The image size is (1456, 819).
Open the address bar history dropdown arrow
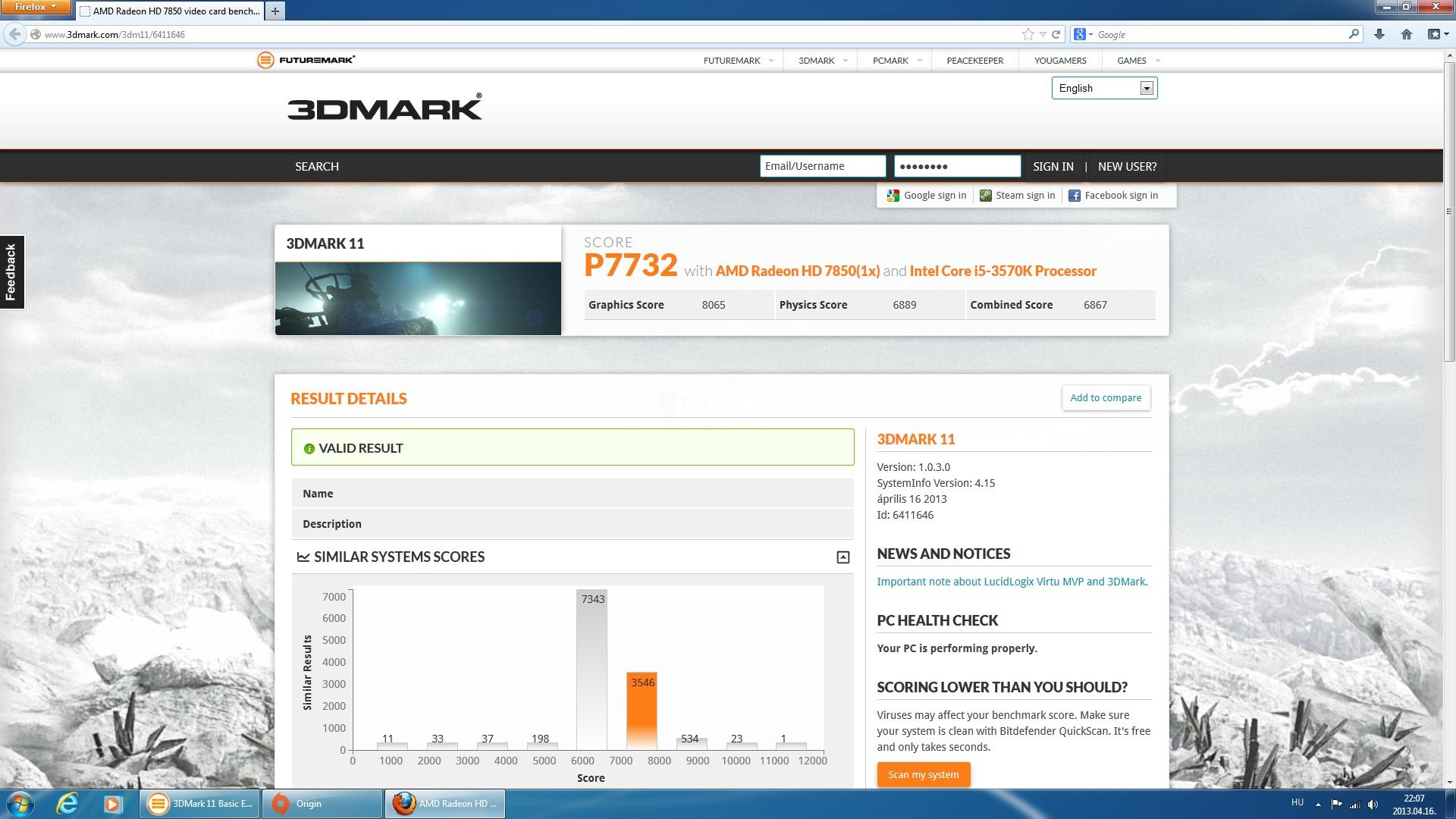coord(1043,34)
